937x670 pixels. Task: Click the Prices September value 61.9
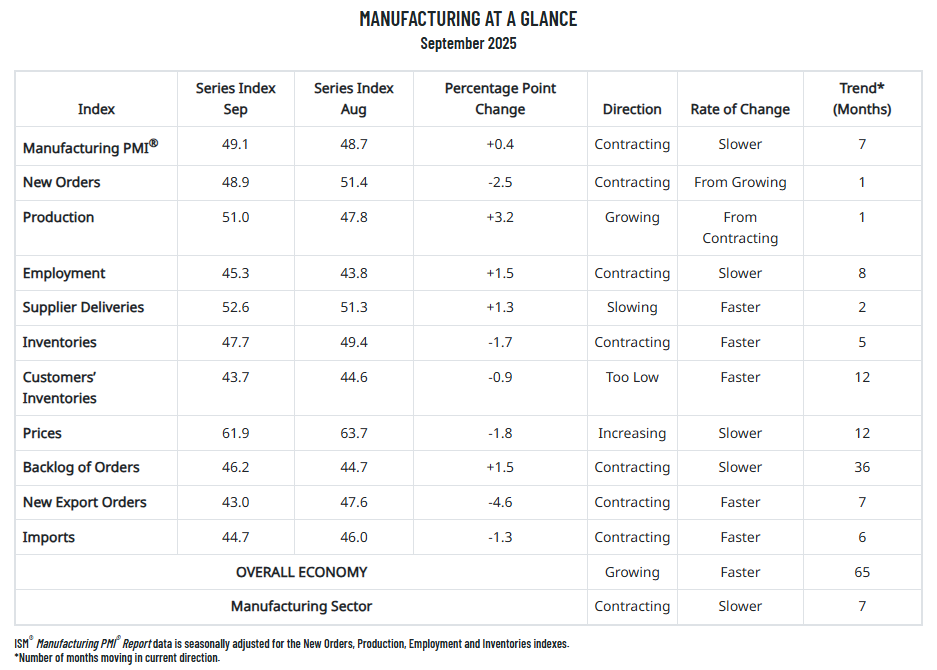236,433
